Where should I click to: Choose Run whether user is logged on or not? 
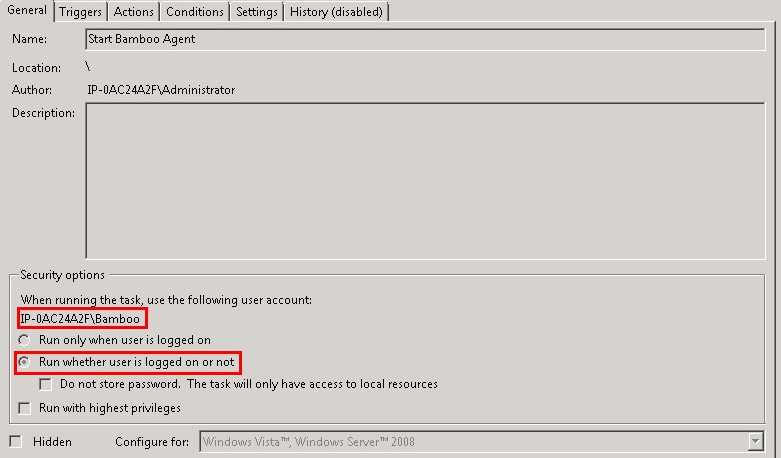[25, 361]
